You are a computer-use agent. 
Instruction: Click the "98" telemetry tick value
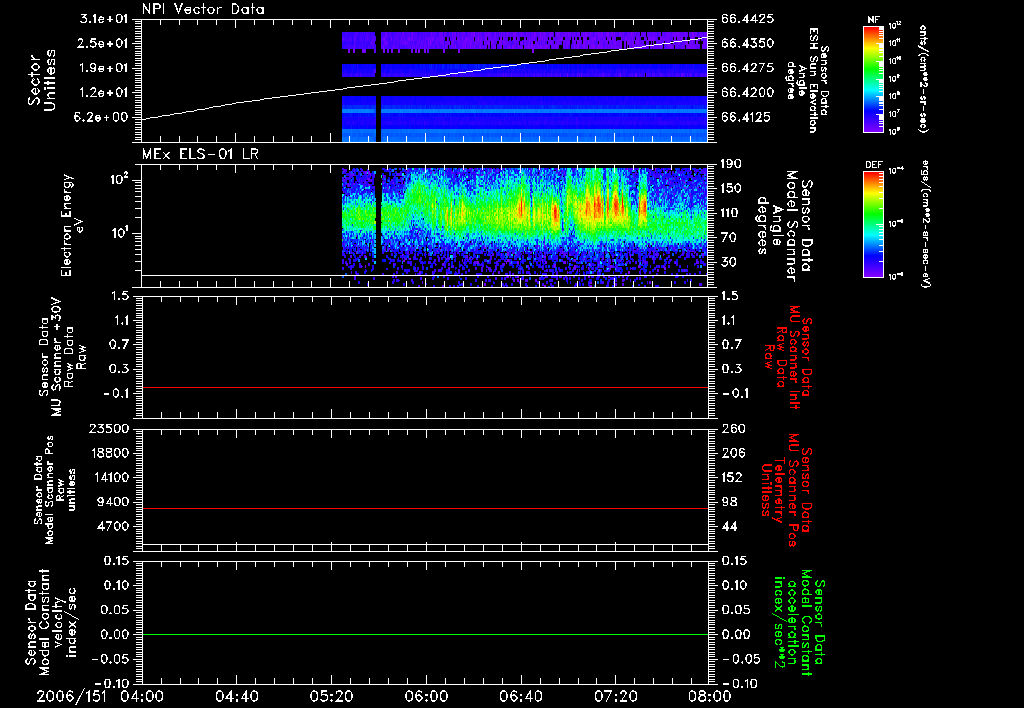click(728, 502)
